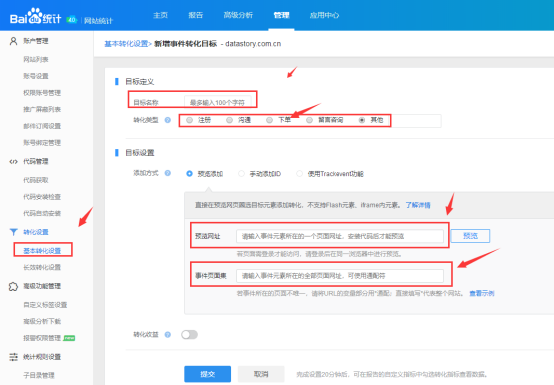Click the 代码管理 section header text
Viewport: 554px width, 385px height.
(36, 162)
